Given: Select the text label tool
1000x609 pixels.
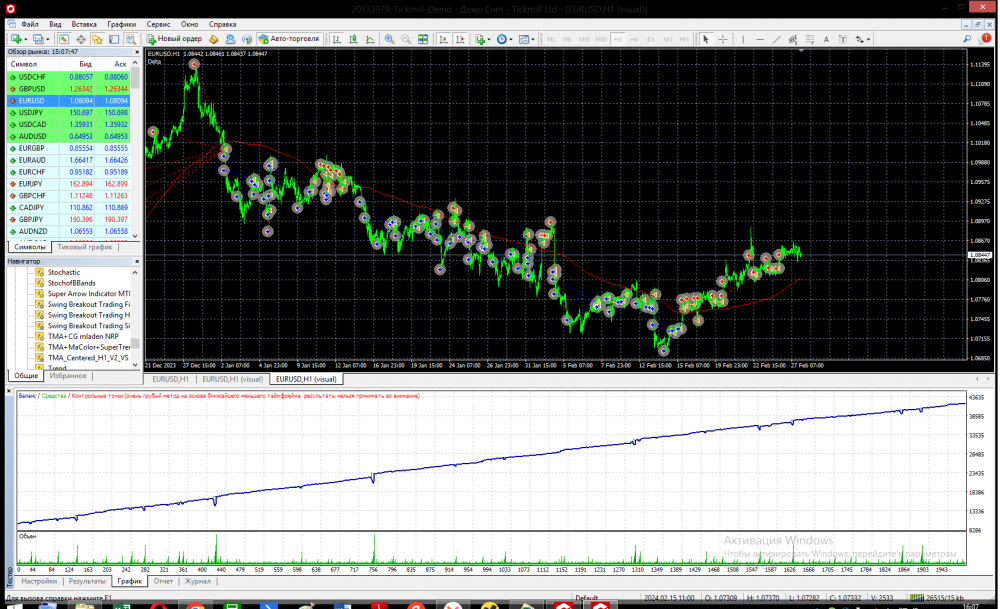Looking at the screenshot, I should point(842,39).
